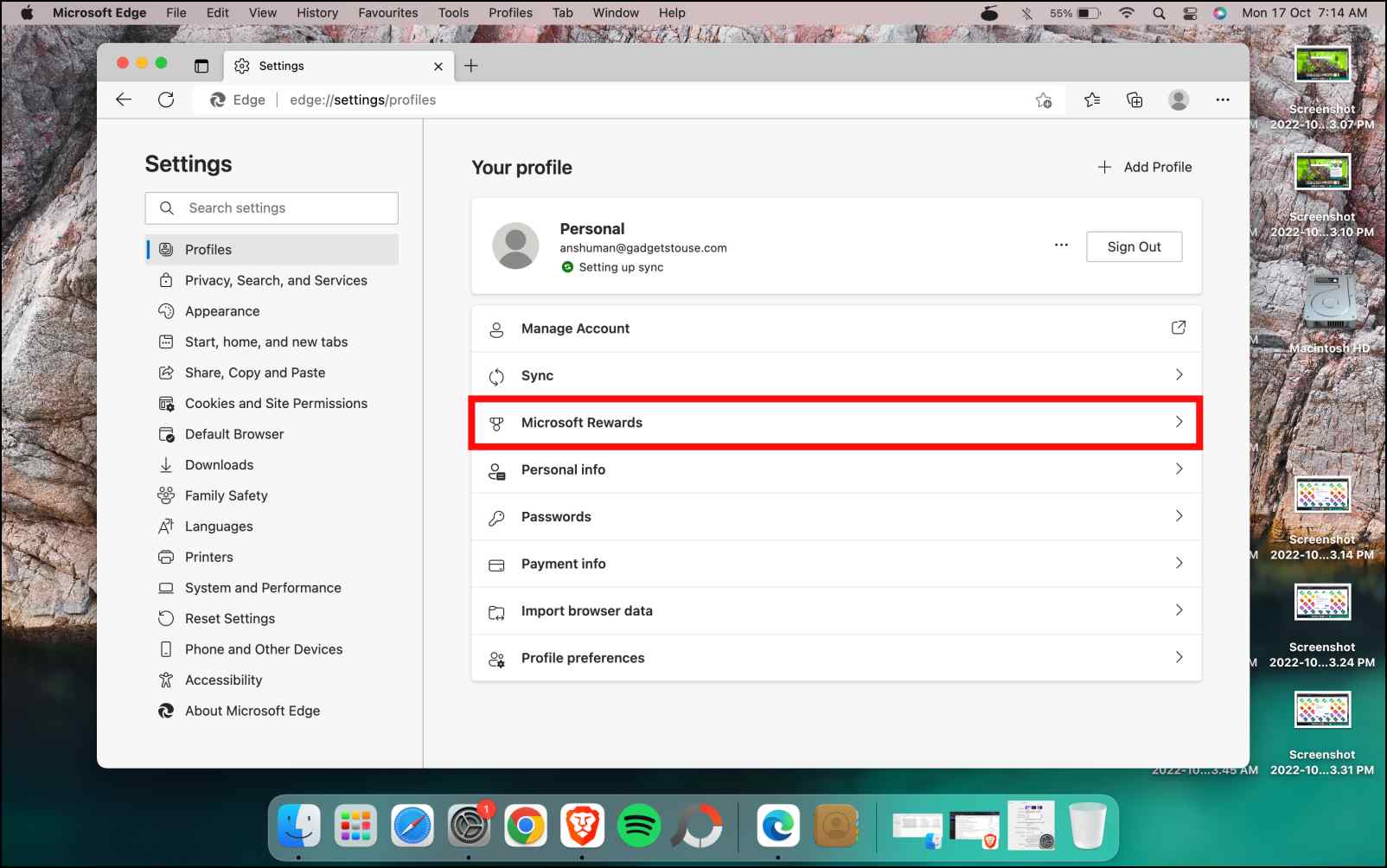Image resolution: width=1387 pixels, height=868 pixels.
Task: Open the Profiles menu in menu bar
Action: pyautogui.click(x=510, y=13)
